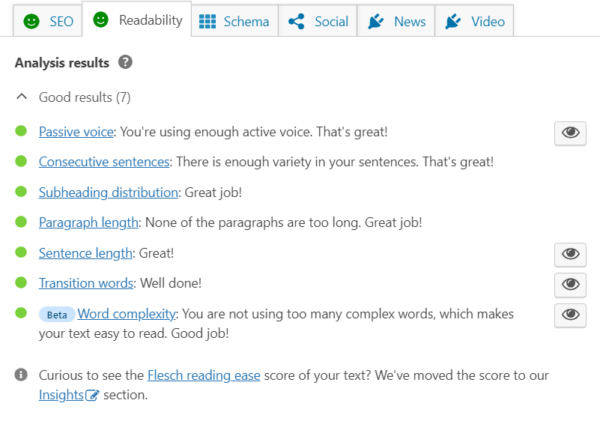The width and height of the screenshot is (600, 427).
Task: Open the Flesch reading ease link
Action: (204, 375)
